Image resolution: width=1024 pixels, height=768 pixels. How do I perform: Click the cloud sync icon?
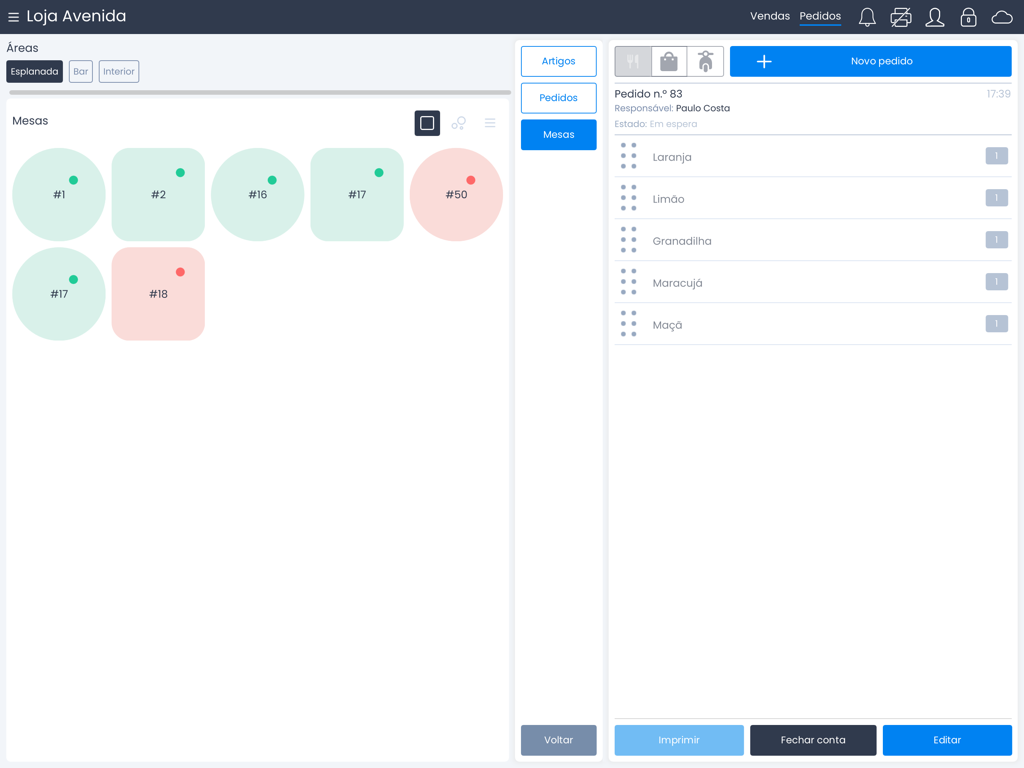(x=1001, y=17)
